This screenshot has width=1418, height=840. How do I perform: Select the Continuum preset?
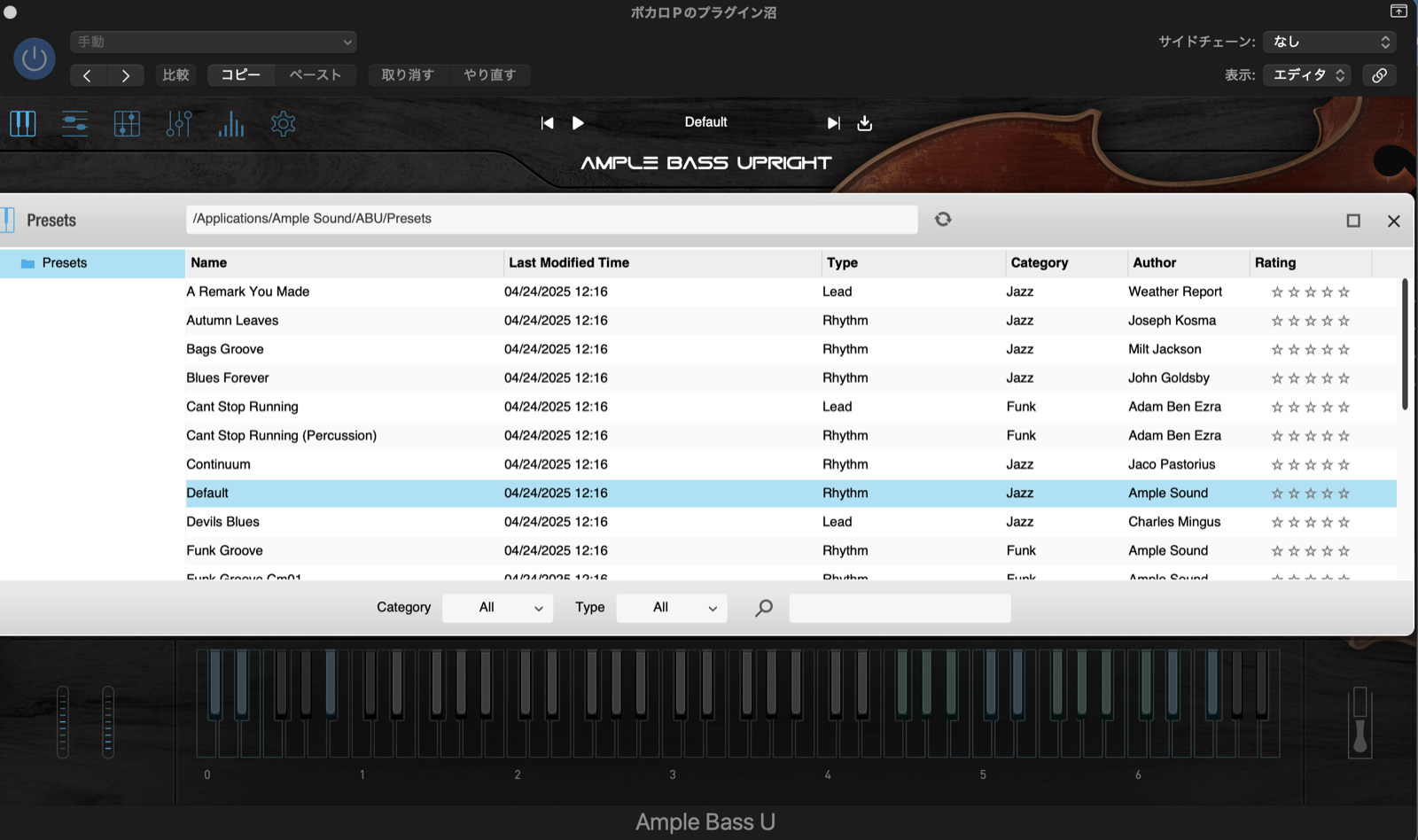pyautogui.click(x=791, y=464)
